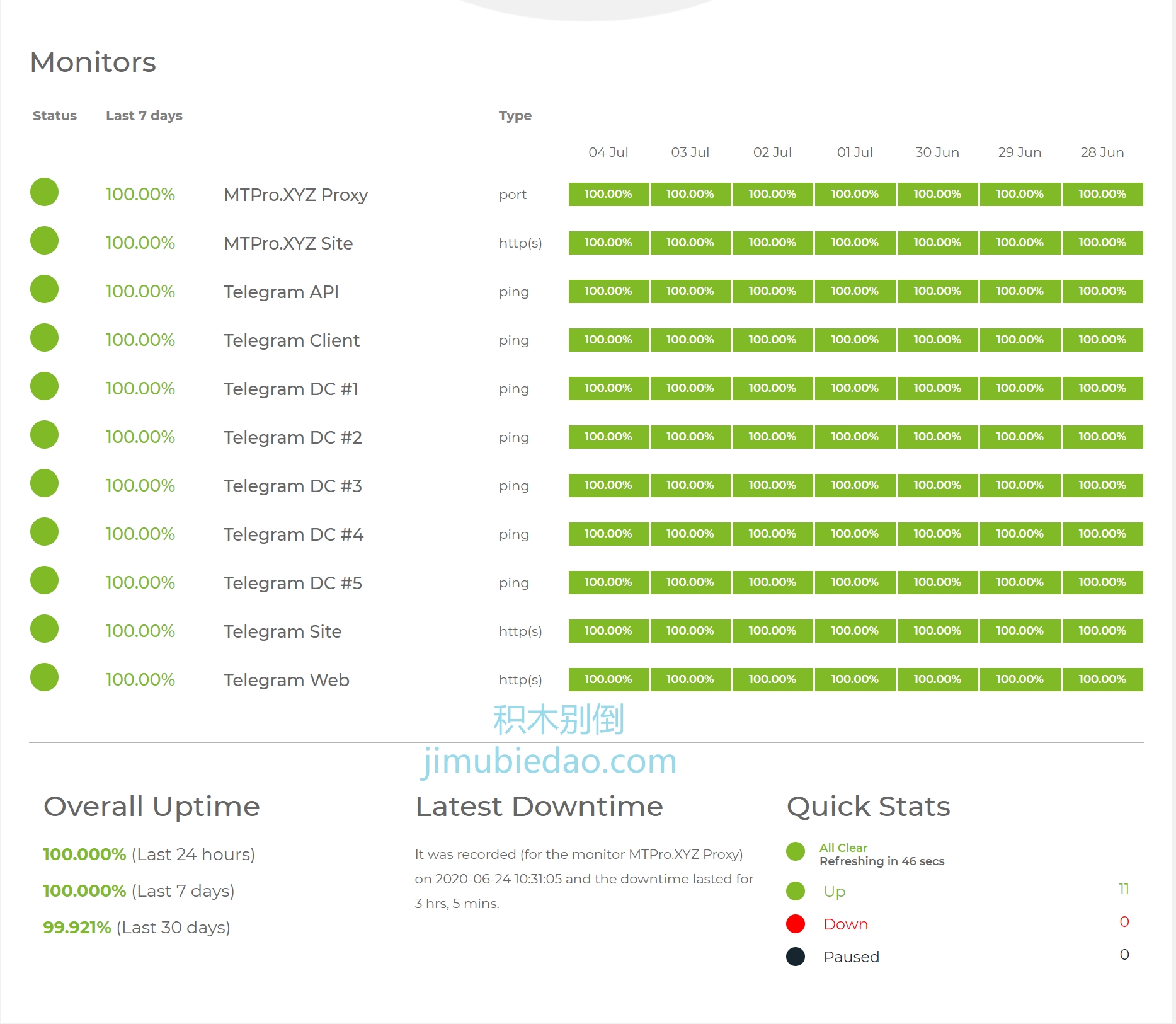This screenshot has width=1176, height=1024.
Task: Click the 29 Jun date header
Action: point(1020,152)
